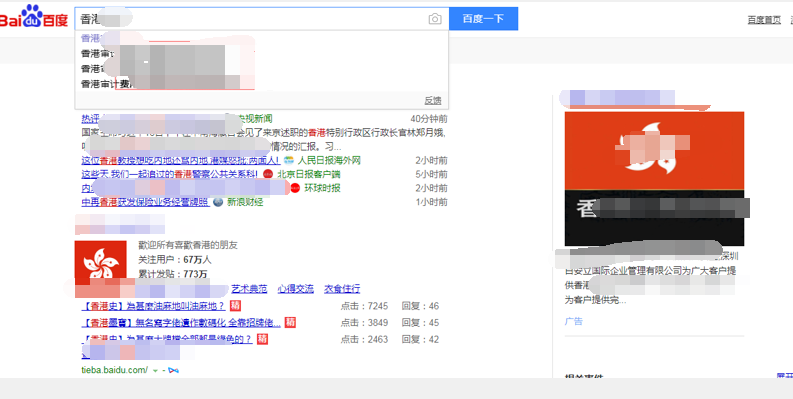The image size is (793, 399).
Task: Open news link 中再香港获发保险业务经营牌照
Action: 145,202
